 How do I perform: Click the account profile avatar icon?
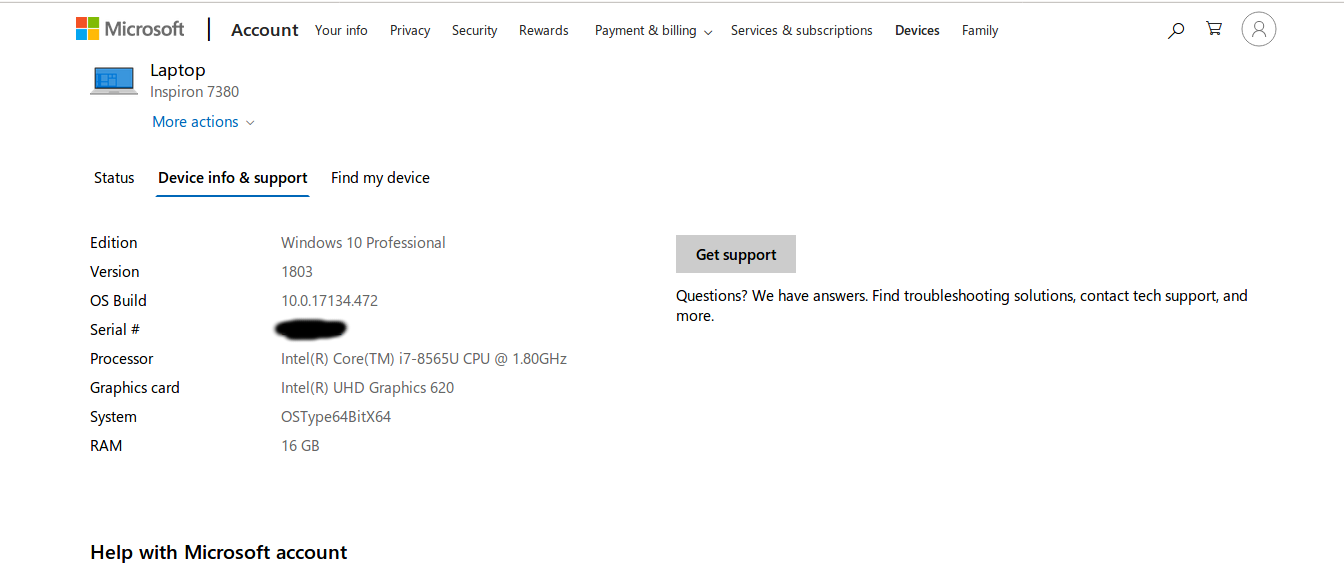click(1259, 29)
